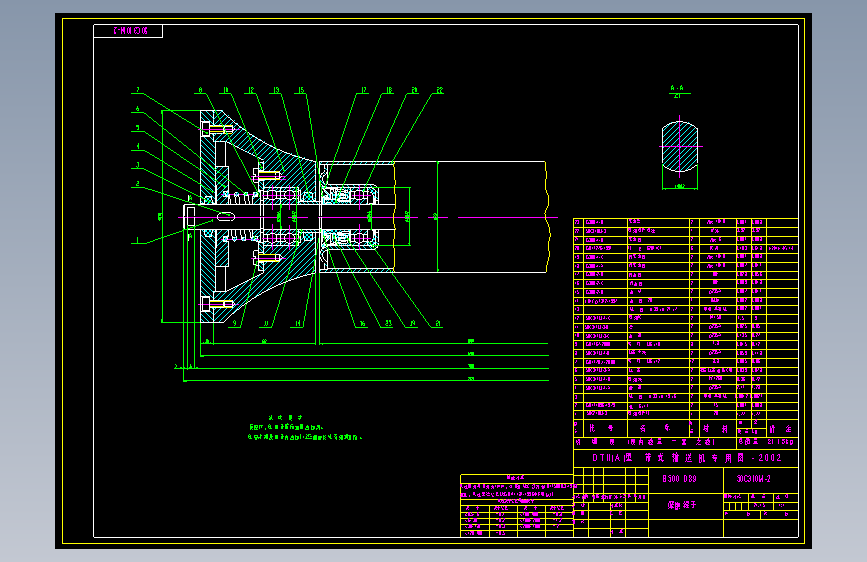867x562 pixels.
Task: Click part callout number 9 label
Action: coord(235,324)
